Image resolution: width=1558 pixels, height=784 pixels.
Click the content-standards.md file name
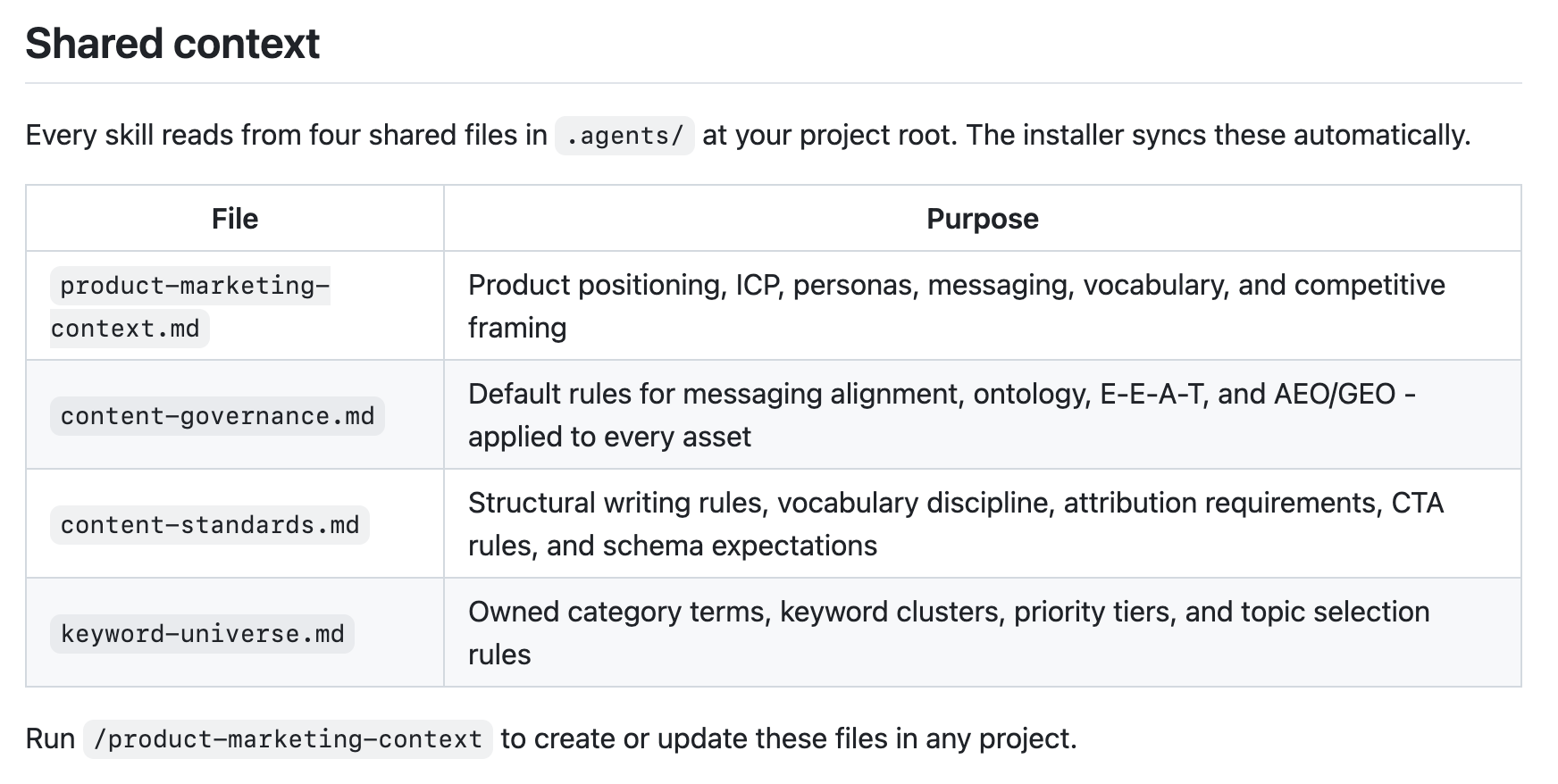(209, 525)
